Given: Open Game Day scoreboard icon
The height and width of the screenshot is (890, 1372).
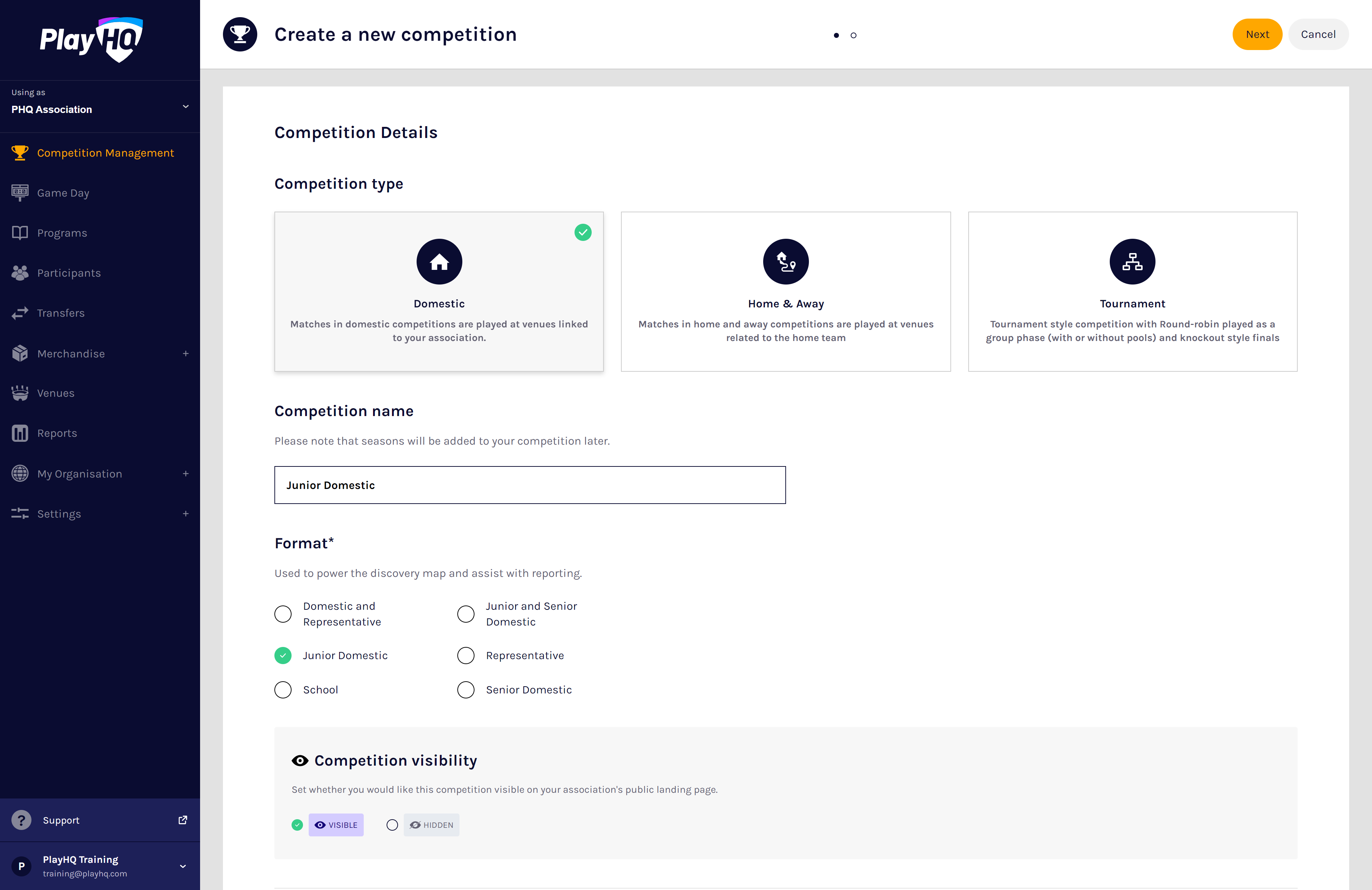Looking at the screenshot, I should 20,193.
